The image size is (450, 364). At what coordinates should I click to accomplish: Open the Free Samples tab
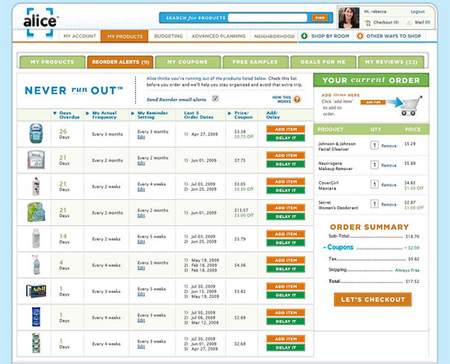(x=255, y=62)
